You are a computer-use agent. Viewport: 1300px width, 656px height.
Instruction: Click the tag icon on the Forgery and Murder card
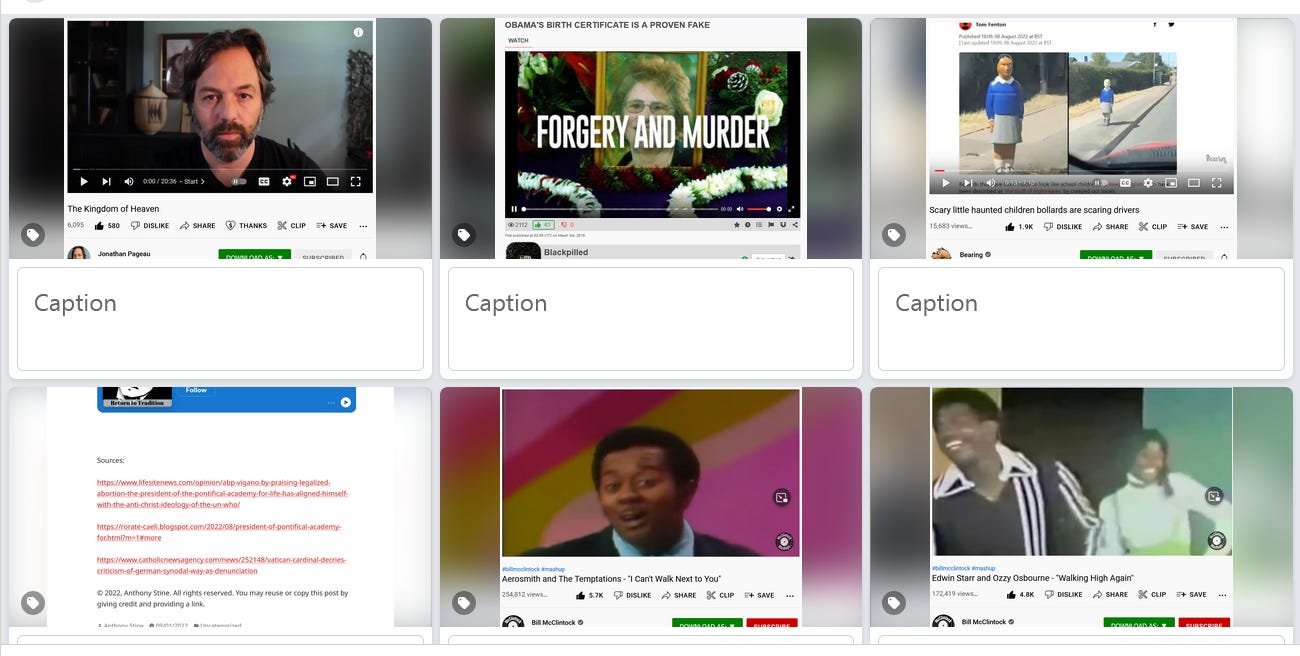pos(464,236)
